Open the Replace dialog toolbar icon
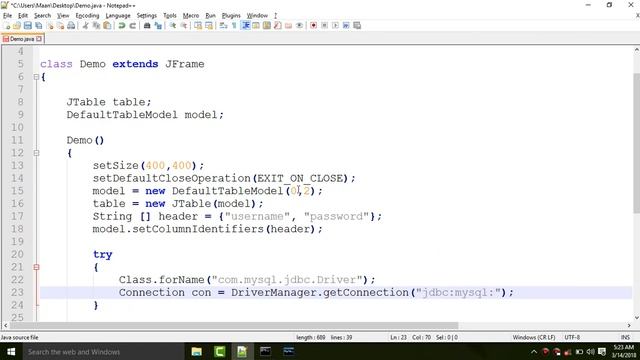Image resolution: width=640 pixels, height=360 pixels. click(x=158, y=26)
